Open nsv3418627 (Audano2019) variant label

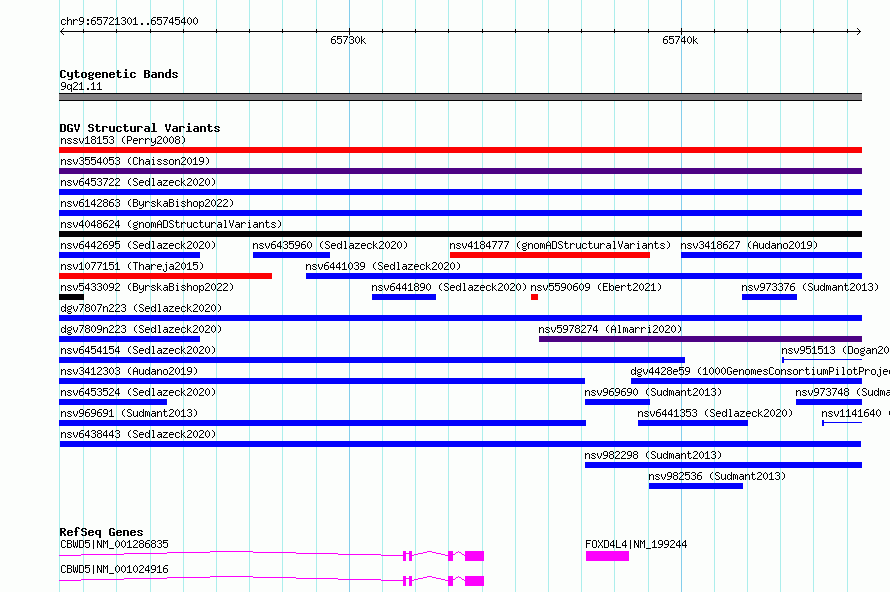(x=749, y=245)
